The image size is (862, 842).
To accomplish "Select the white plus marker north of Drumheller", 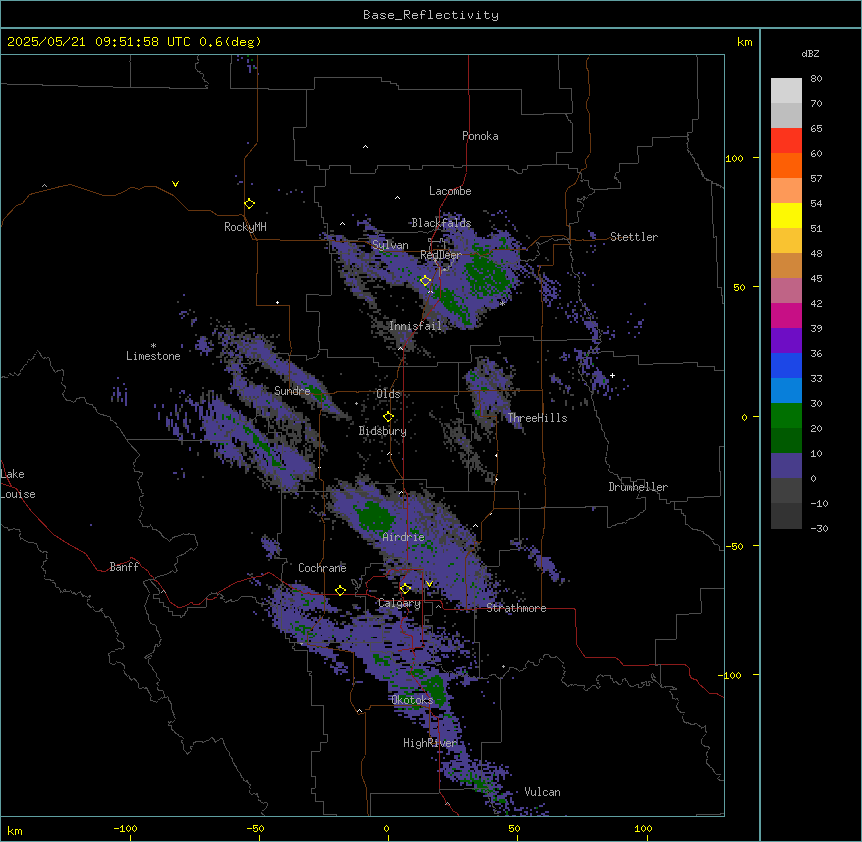I will pyautogui.click(x=612, y=375).
